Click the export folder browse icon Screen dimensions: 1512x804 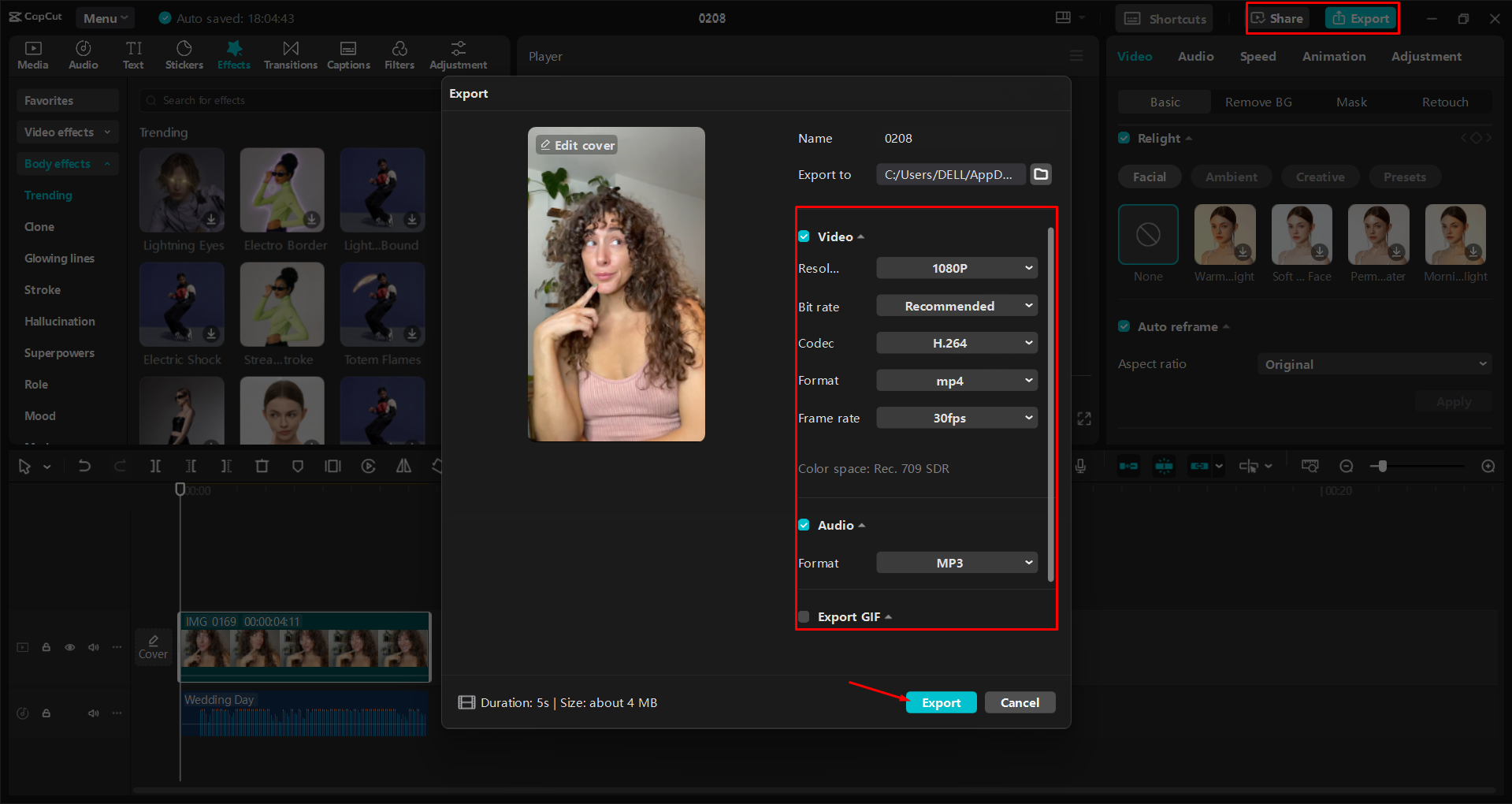pyautogui.click(x=1041, y=174)
